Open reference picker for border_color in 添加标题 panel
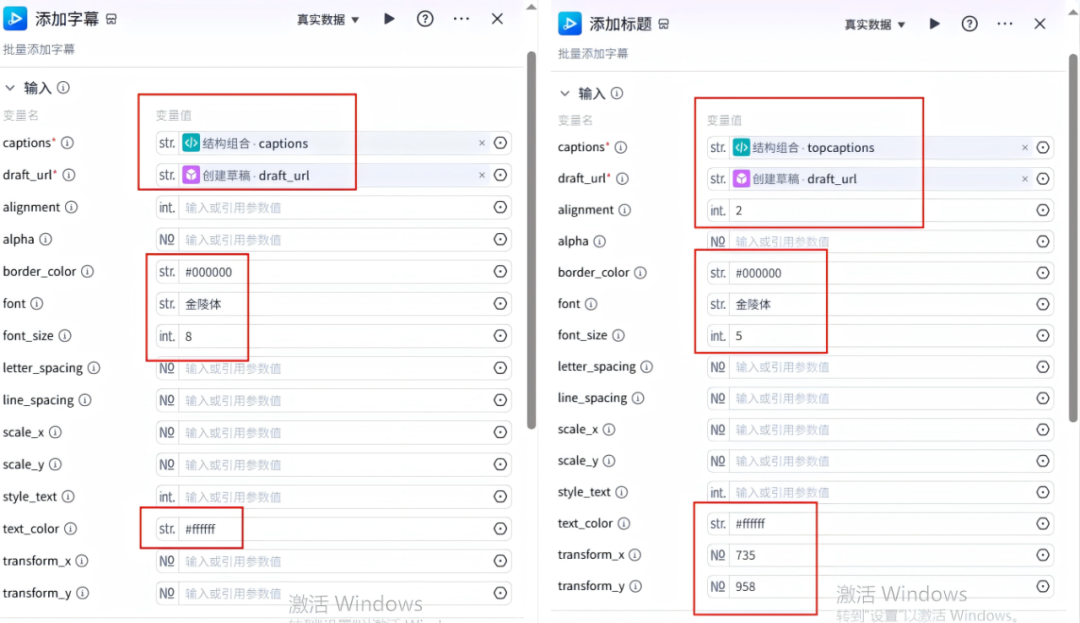 coord(1043,273)
